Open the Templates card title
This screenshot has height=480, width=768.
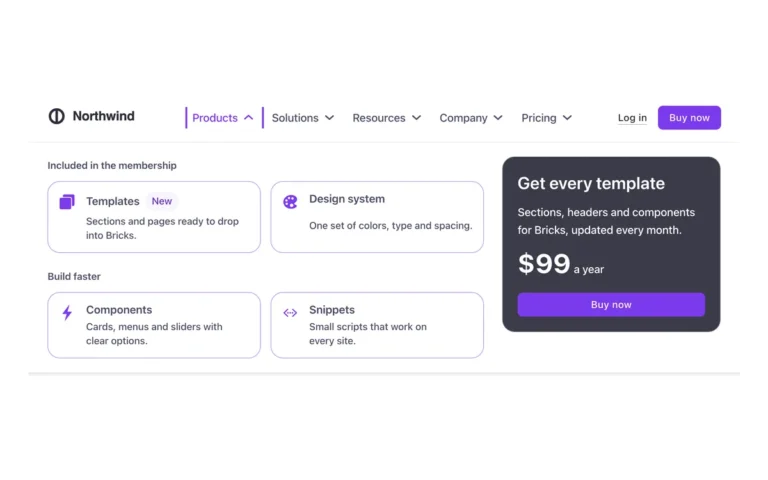113,201
